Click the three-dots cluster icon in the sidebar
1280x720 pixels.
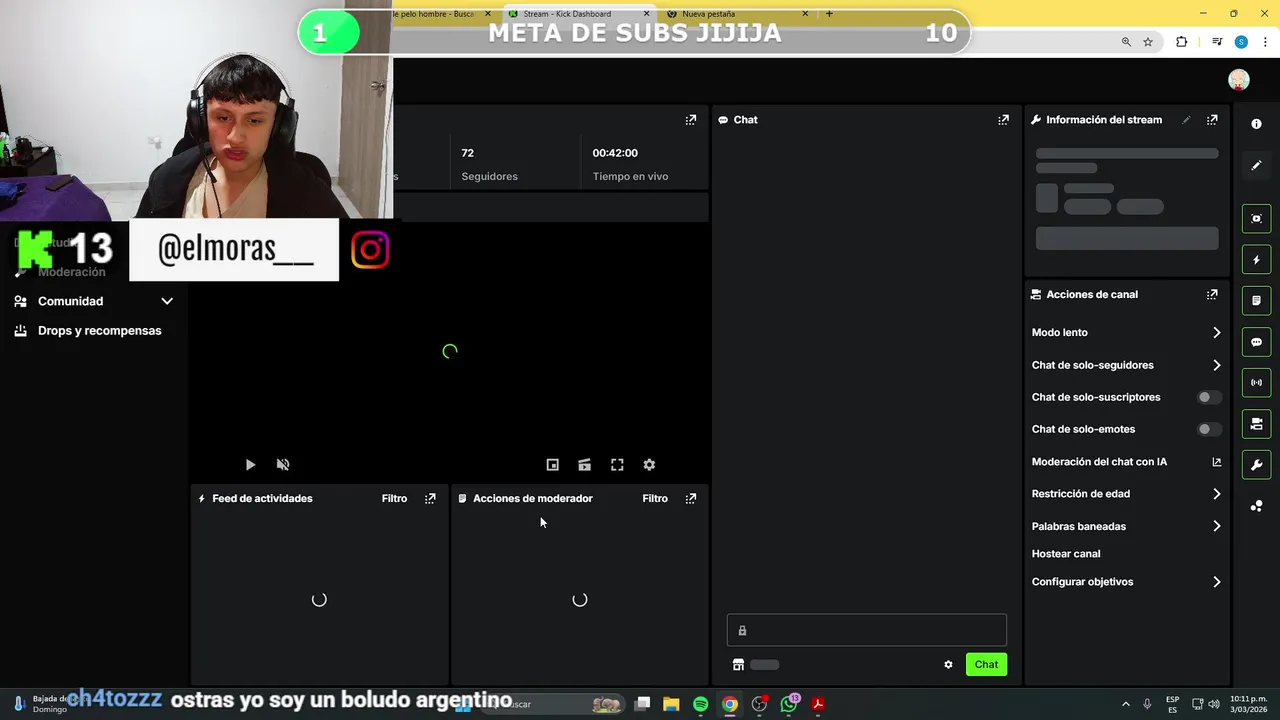pos(1256,506)
